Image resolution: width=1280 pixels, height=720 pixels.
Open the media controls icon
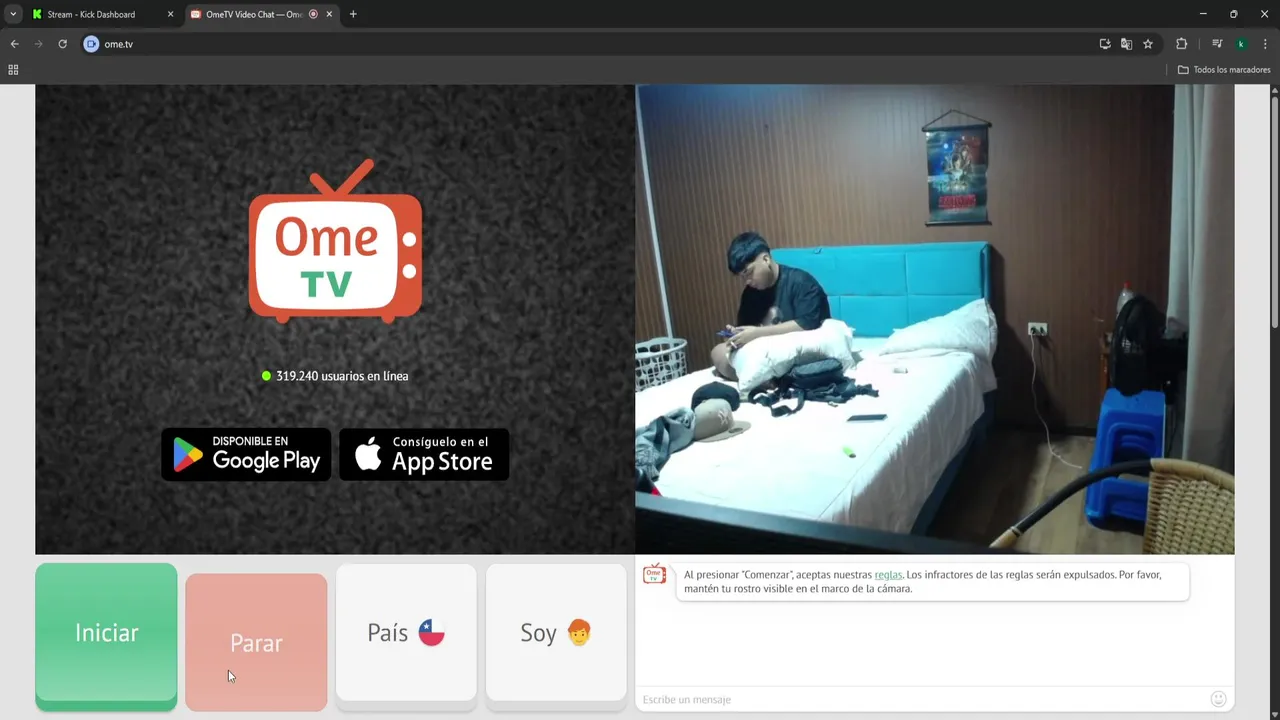click(x=1217, y=44)
